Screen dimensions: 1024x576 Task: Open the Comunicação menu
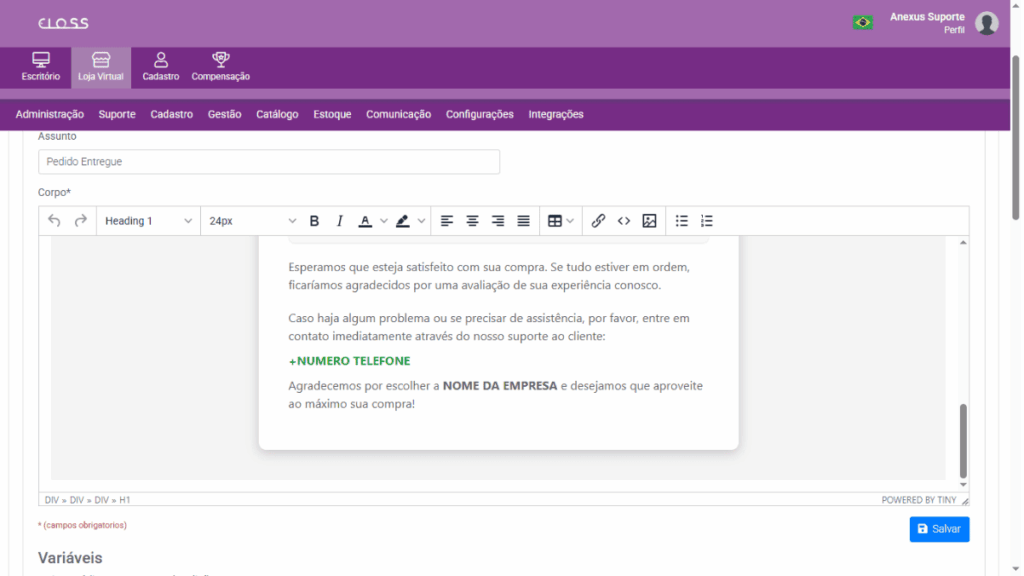pyautogui.click(x=398, y=114)
